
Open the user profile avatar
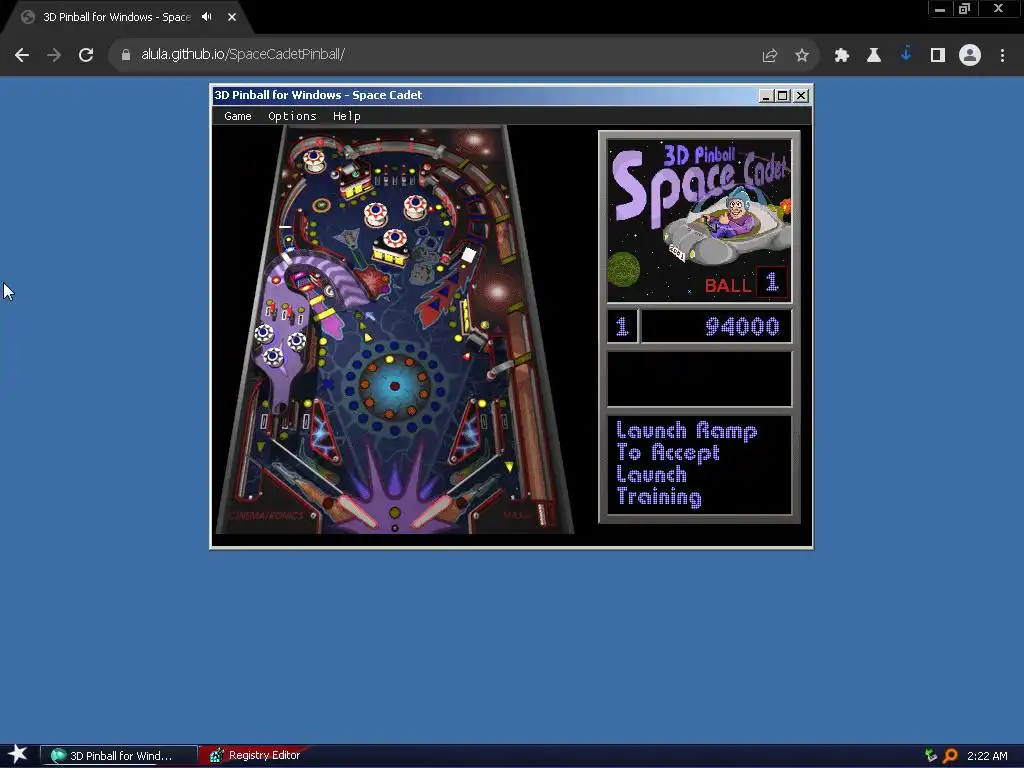[x=970, y=56]
